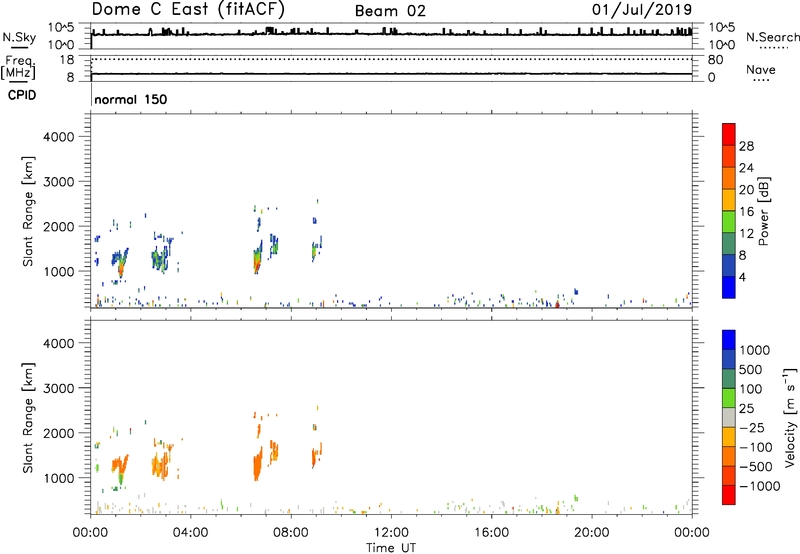Pick the light green 12–16 dB power segment
The height and width of the screenshot is (554, 800).
click(729, 222)
